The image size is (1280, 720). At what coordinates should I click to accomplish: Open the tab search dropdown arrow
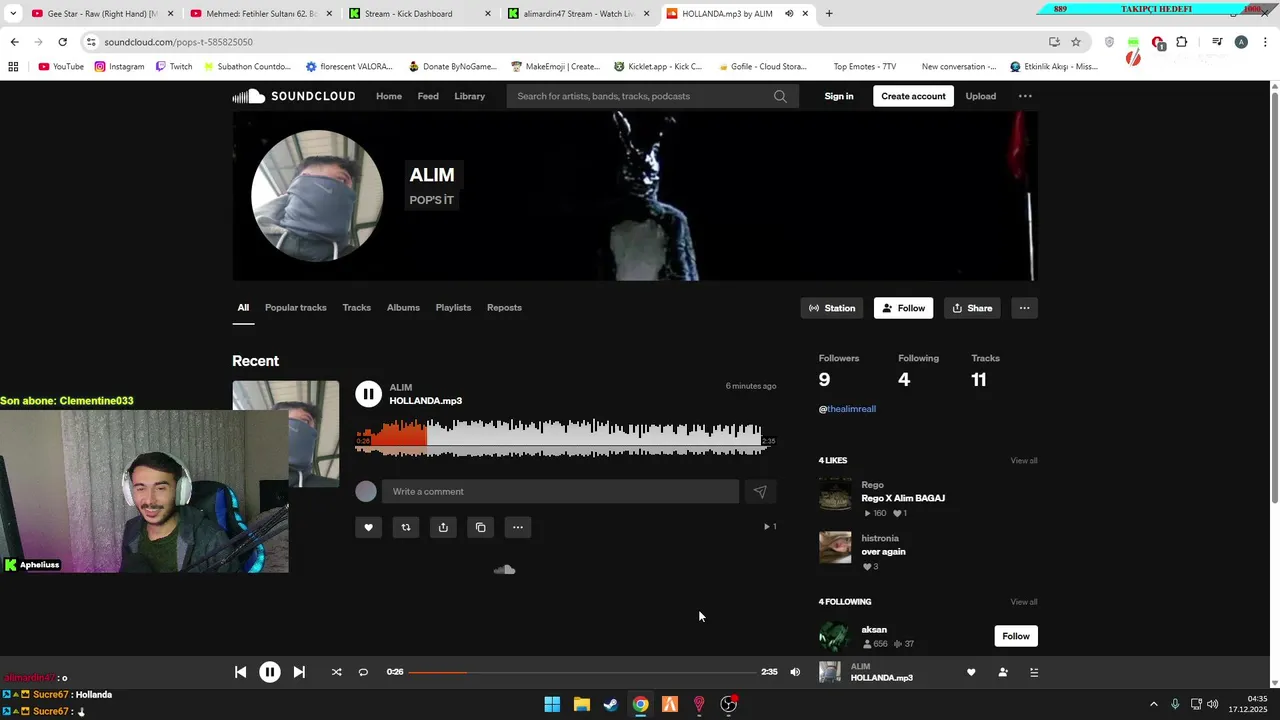13,14
